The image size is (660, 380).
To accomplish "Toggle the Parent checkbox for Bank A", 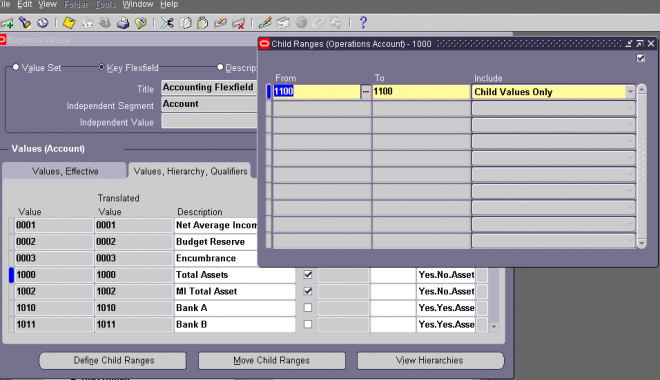I will [x=308, y=308].
